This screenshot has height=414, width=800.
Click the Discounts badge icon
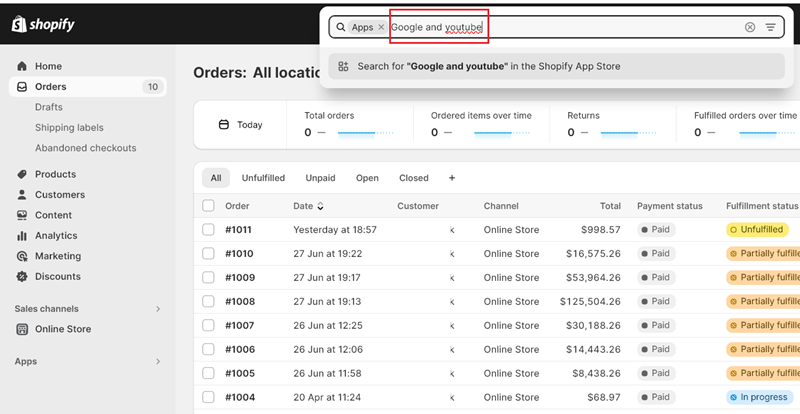coord(22,276)
